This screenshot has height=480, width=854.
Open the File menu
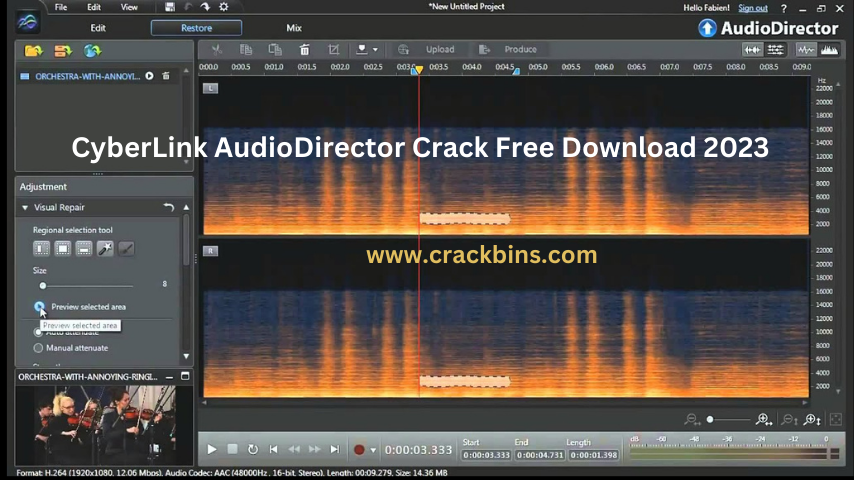61,7
